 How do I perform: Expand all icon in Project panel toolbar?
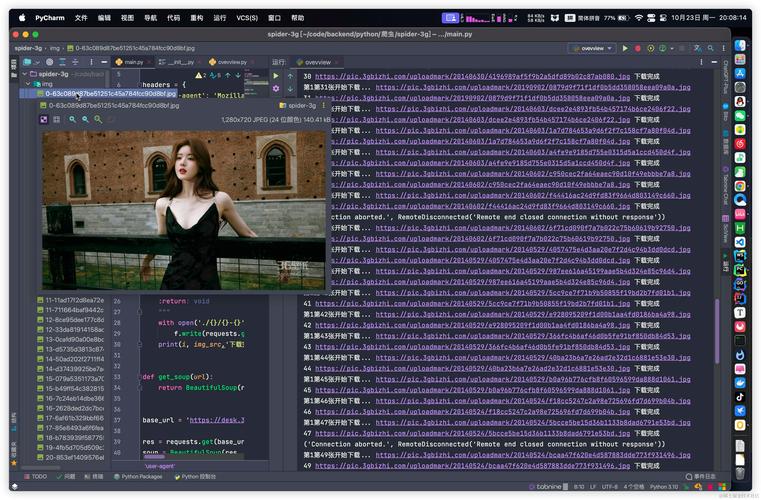click(62, 62)
